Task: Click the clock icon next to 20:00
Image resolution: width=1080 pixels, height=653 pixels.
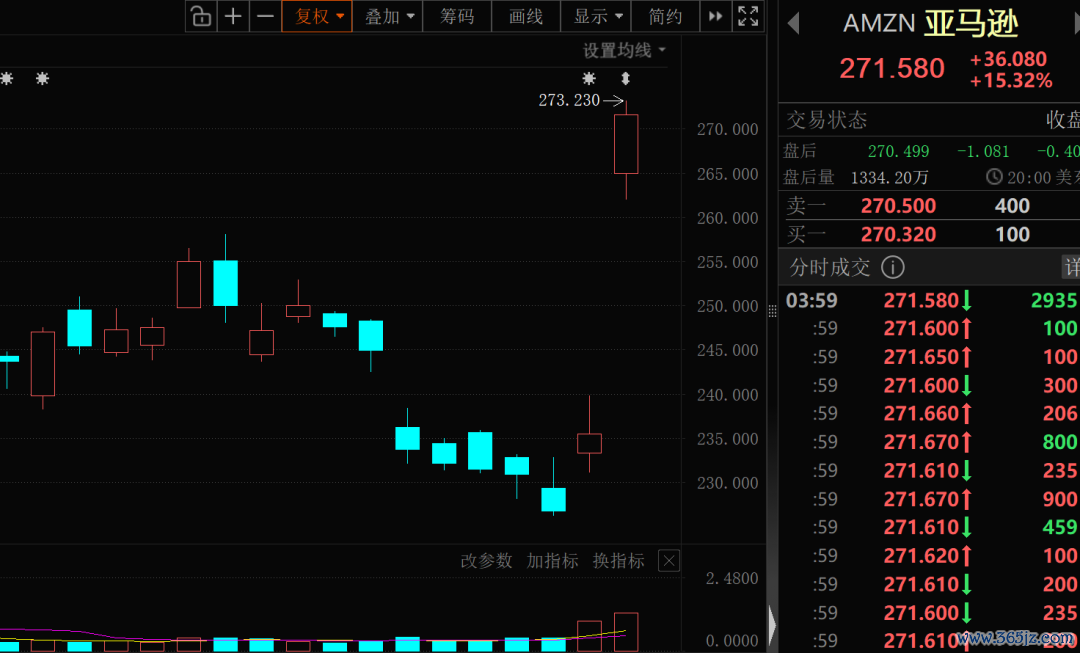Action: pyautogui.click(x=994, y=177)
